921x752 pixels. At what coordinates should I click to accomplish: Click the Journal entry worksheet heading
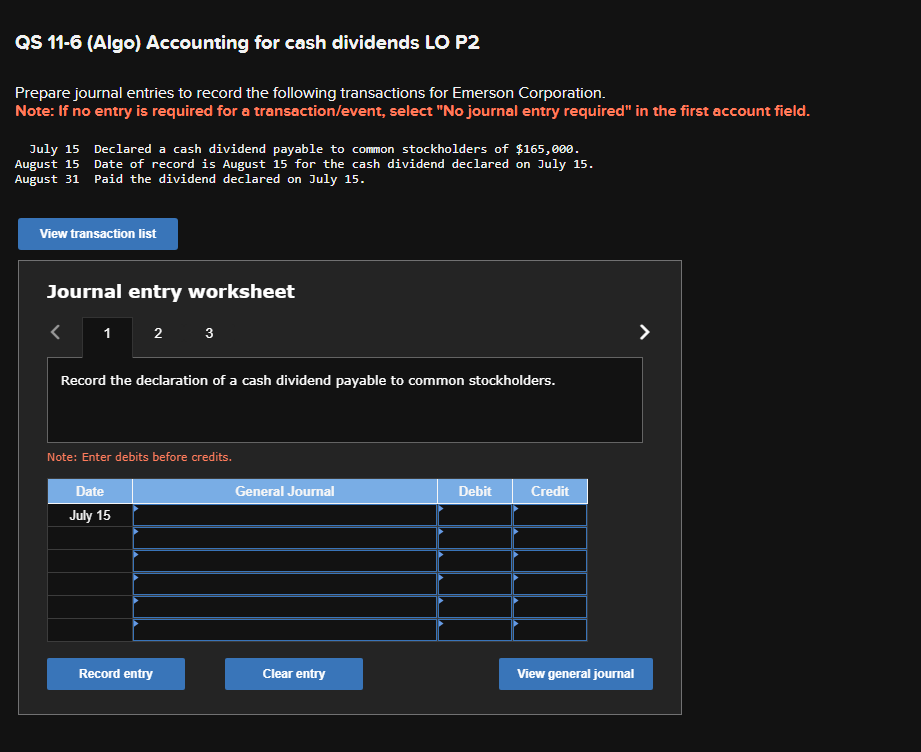[170, 291]
